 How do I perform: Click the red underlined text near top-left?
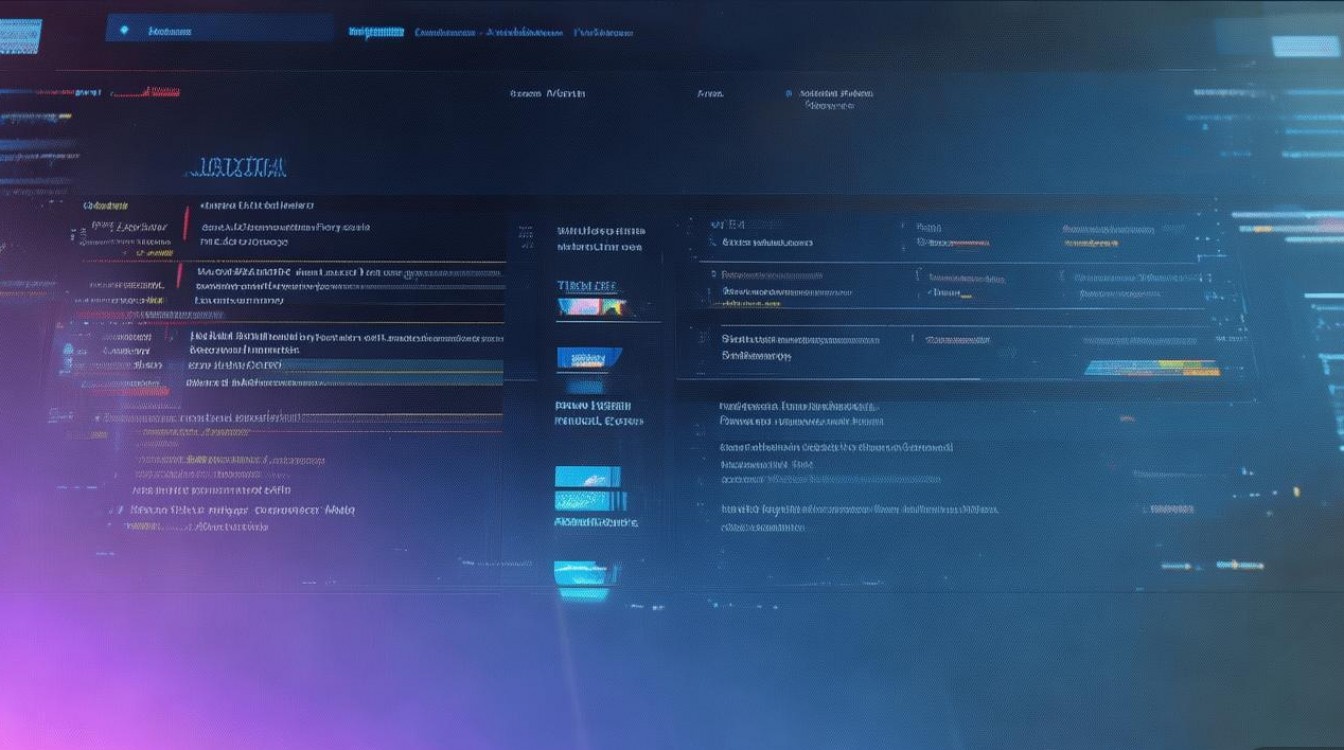(145, 93)
